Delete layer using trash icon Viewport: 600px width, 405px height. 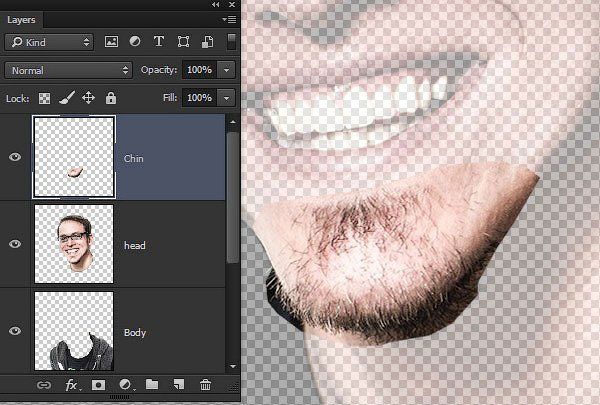[205, 385]
